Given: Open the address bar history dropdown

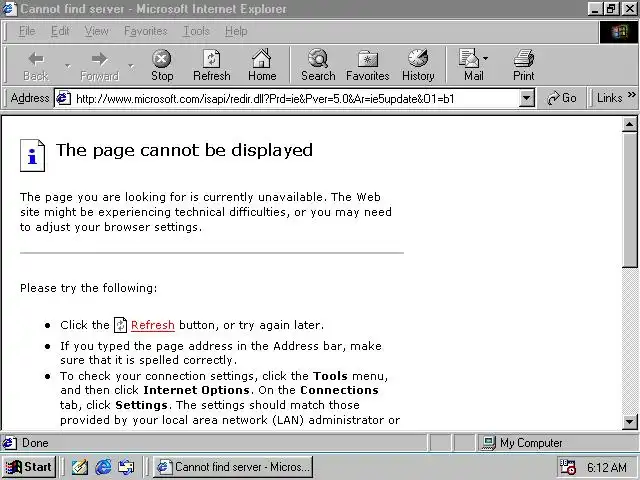Looking at the screenshot, I should click(x=527, y=98).
